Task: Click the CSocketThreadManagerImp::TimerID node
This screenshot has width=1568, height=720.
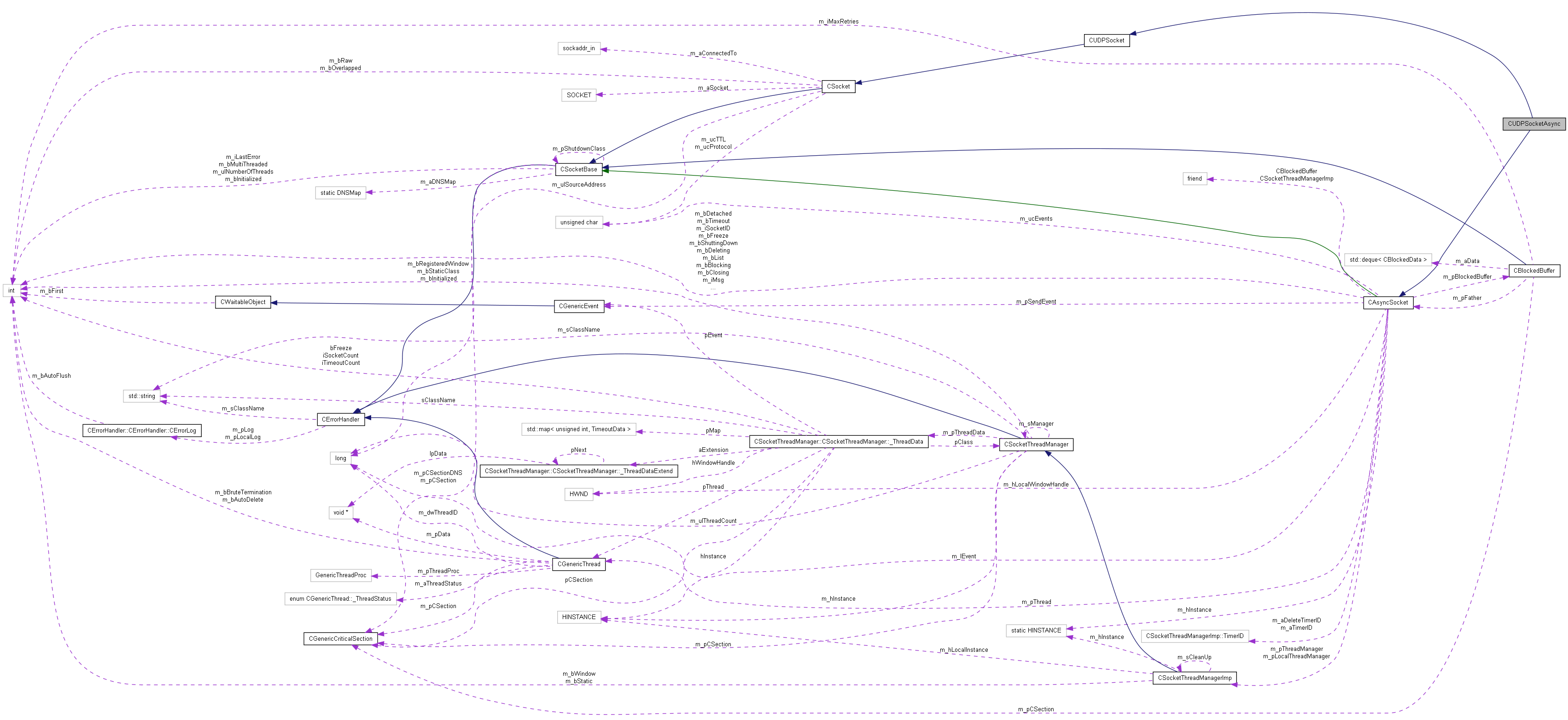Action: (1194, 636)
